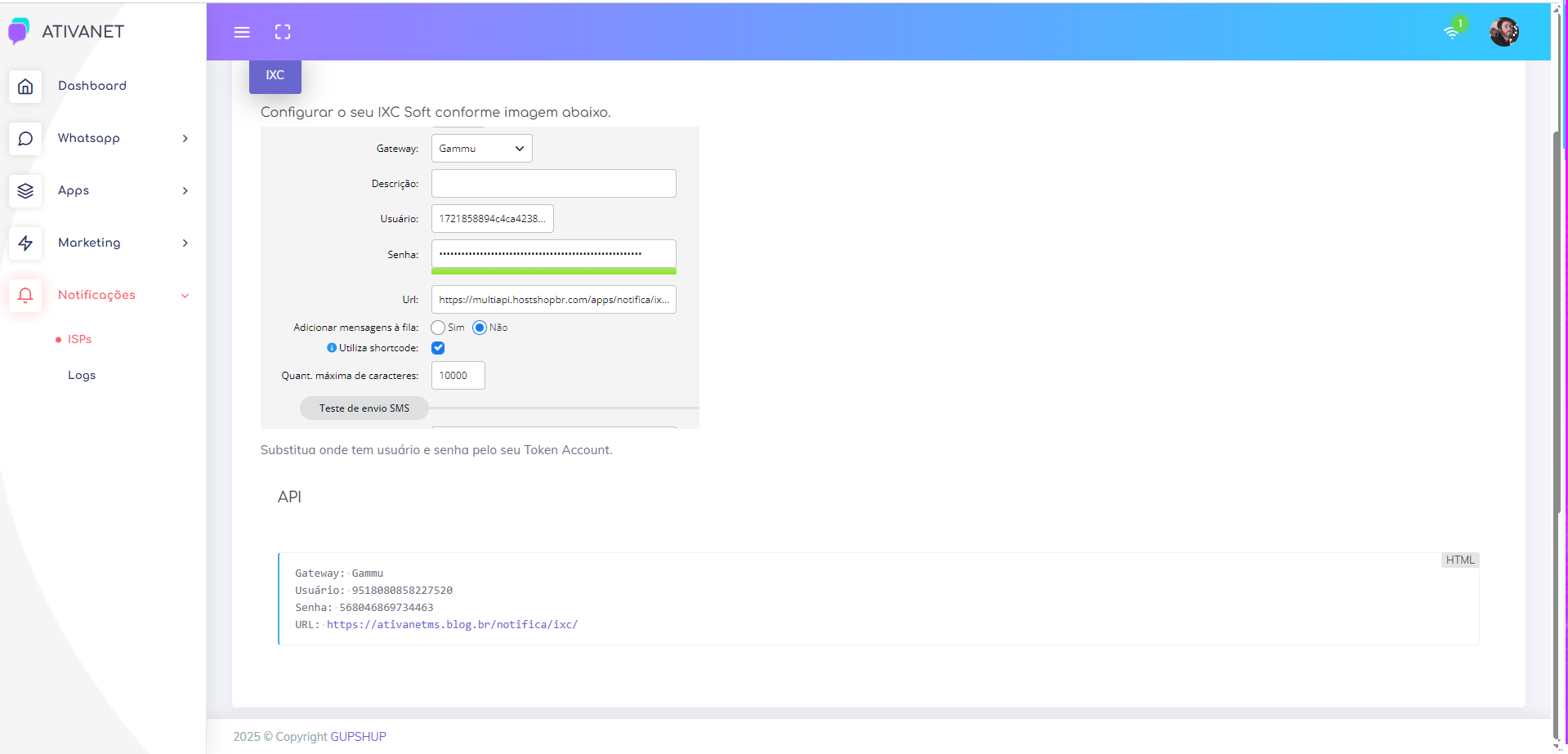1568x754 pixels.
Task: Select the IXC tab
Action: point(275,75)
